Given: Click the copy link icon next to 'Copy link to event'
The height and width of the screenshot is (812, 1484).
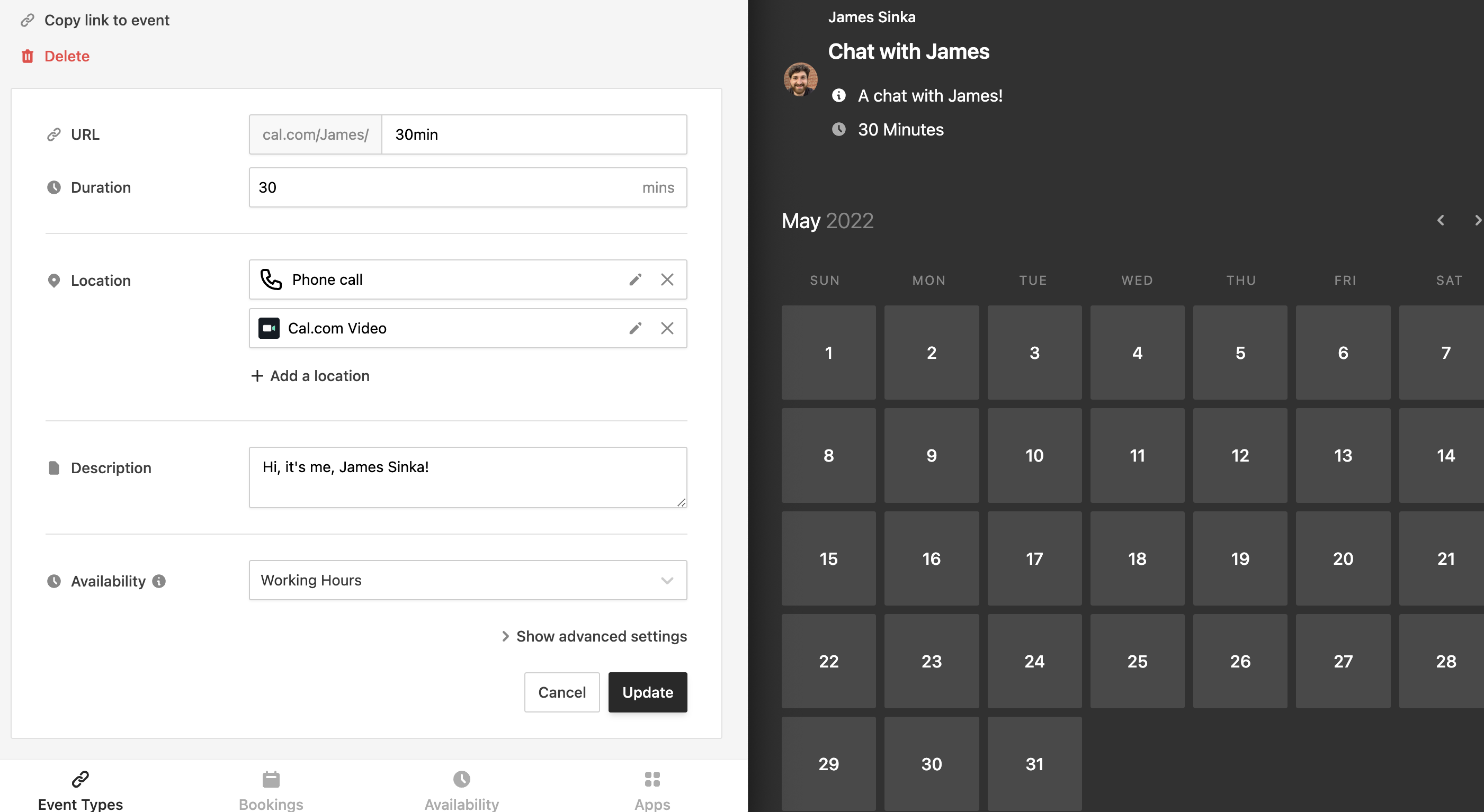Looking at the screenshot, I should [x=27, y=20].
